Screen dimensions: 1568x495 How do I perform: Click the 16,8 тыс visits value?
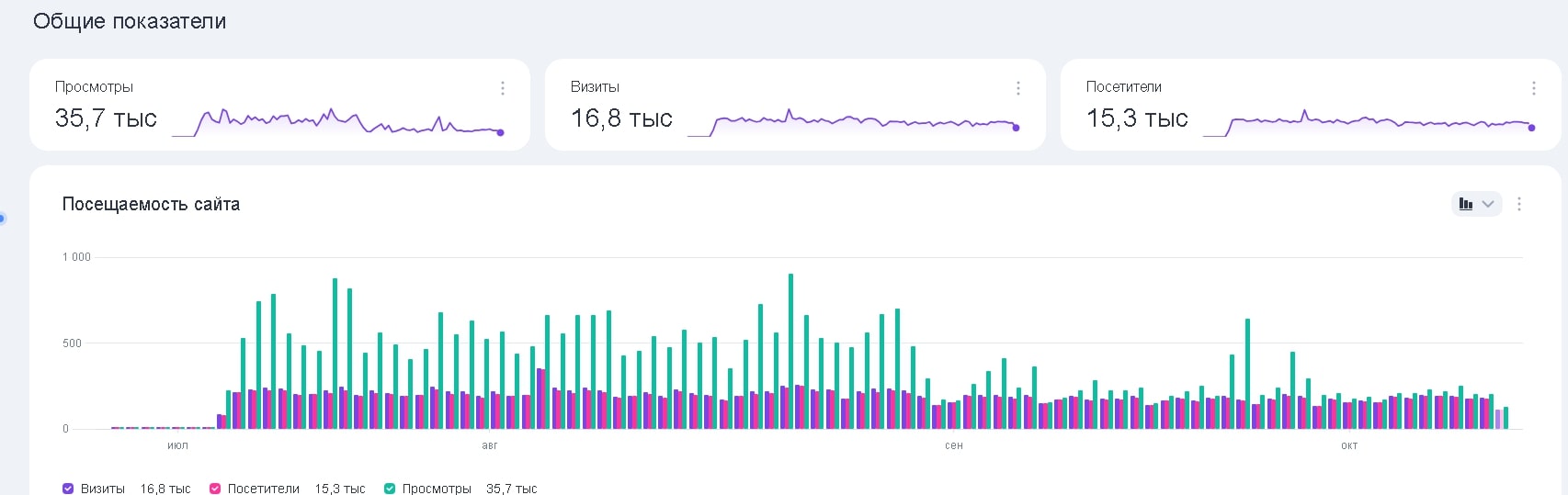(x=621, y=118)
